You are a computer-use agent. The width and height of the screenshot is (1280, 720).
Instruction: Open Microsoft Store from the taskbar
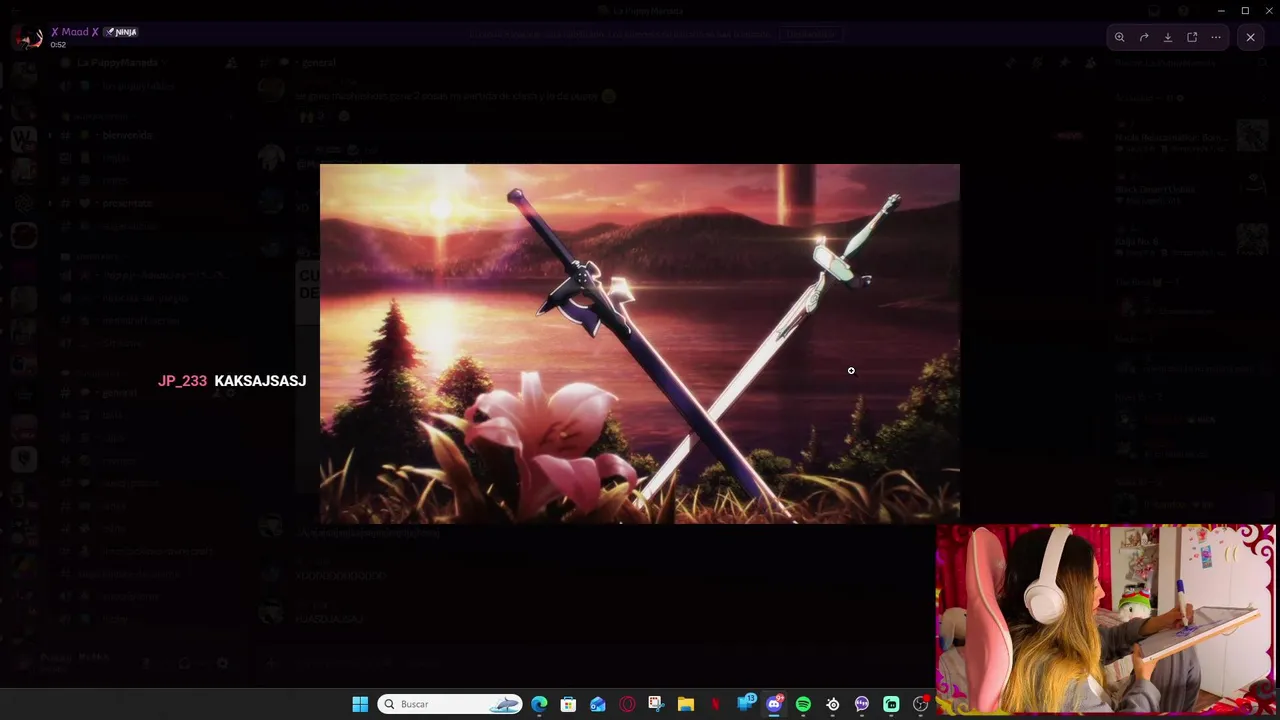(568, 704)
